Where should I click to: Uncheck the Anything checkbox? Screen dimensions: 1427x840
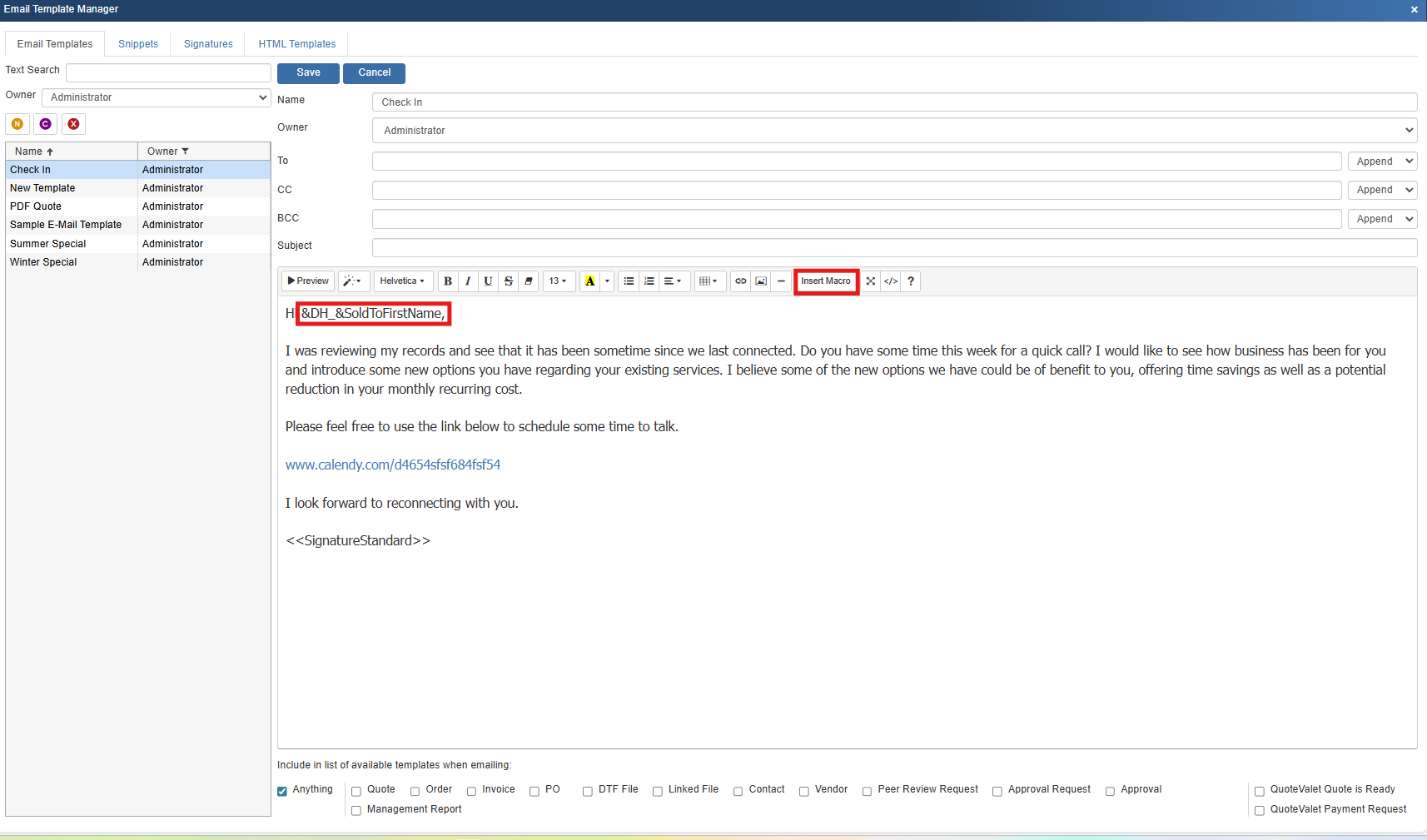click(x=282, y=791)
